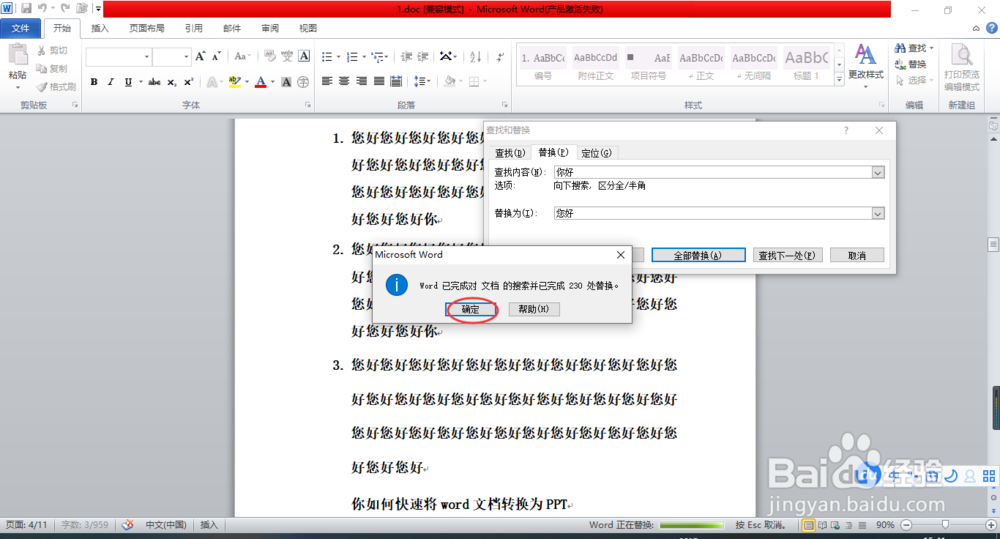1000x539 pixels.
Task: Zoom in with the plus button
Action: click(990, 525)
